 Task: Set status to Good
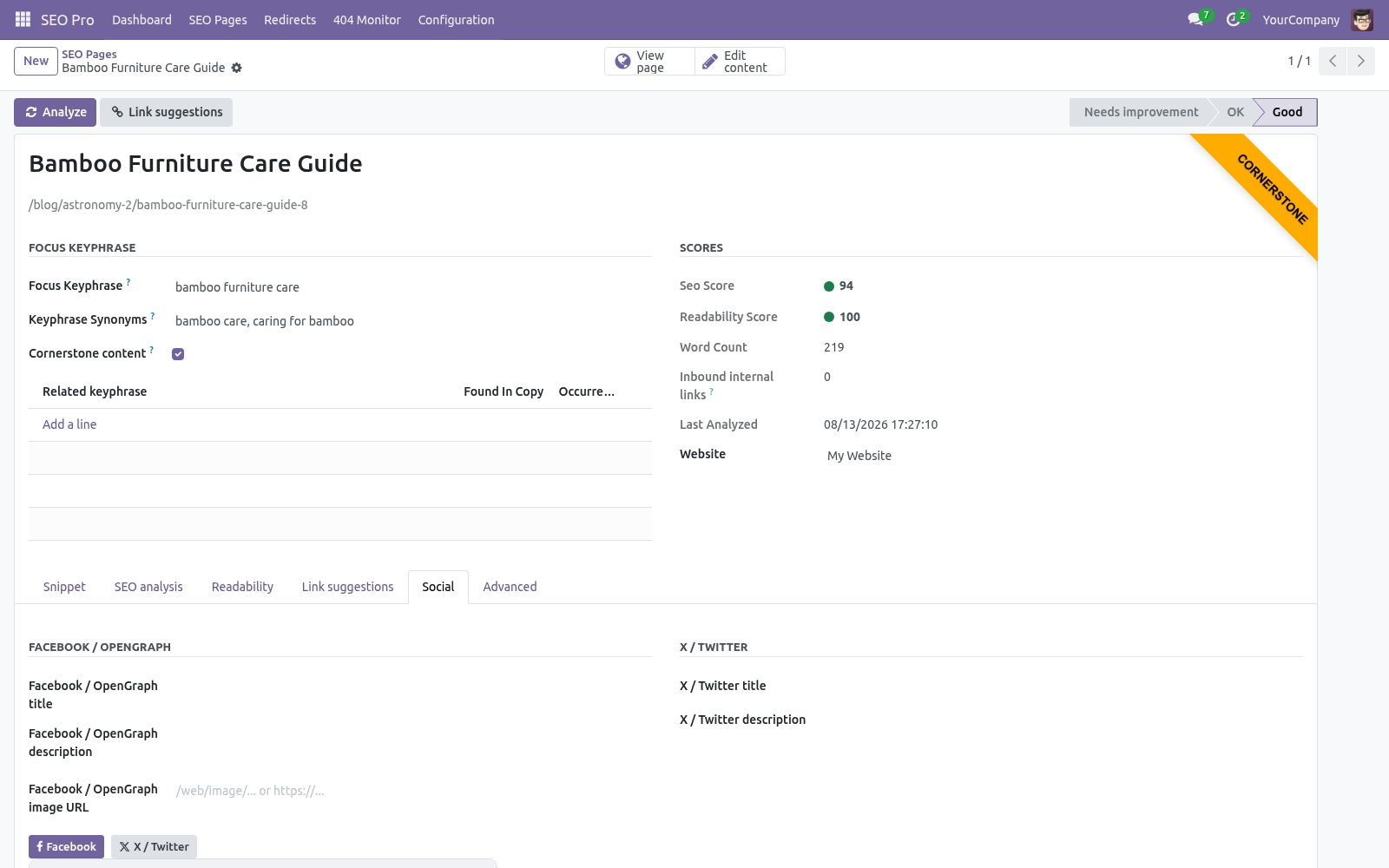point(1287,112)
